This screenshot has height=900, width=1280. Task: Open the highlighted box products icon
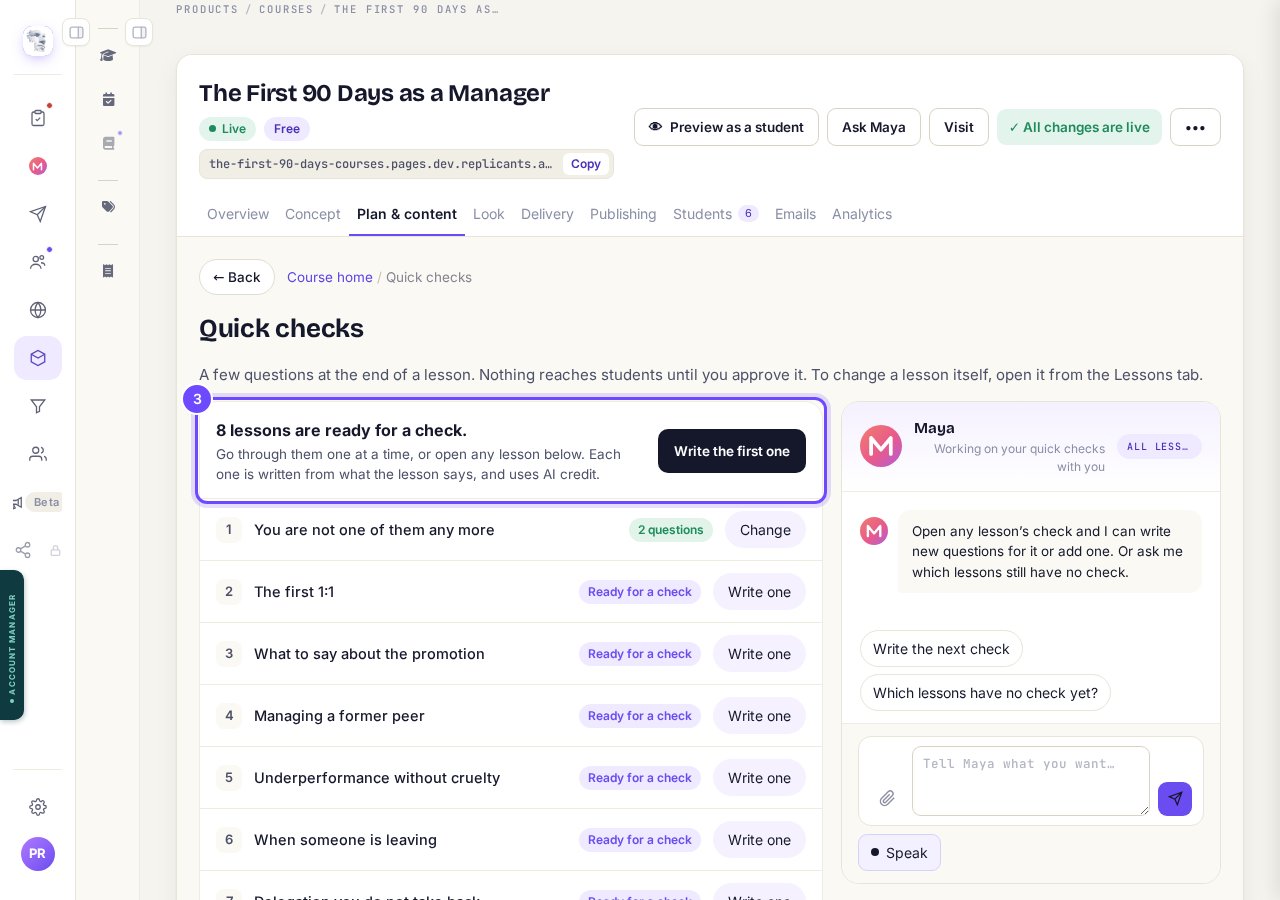pos(38,358)
